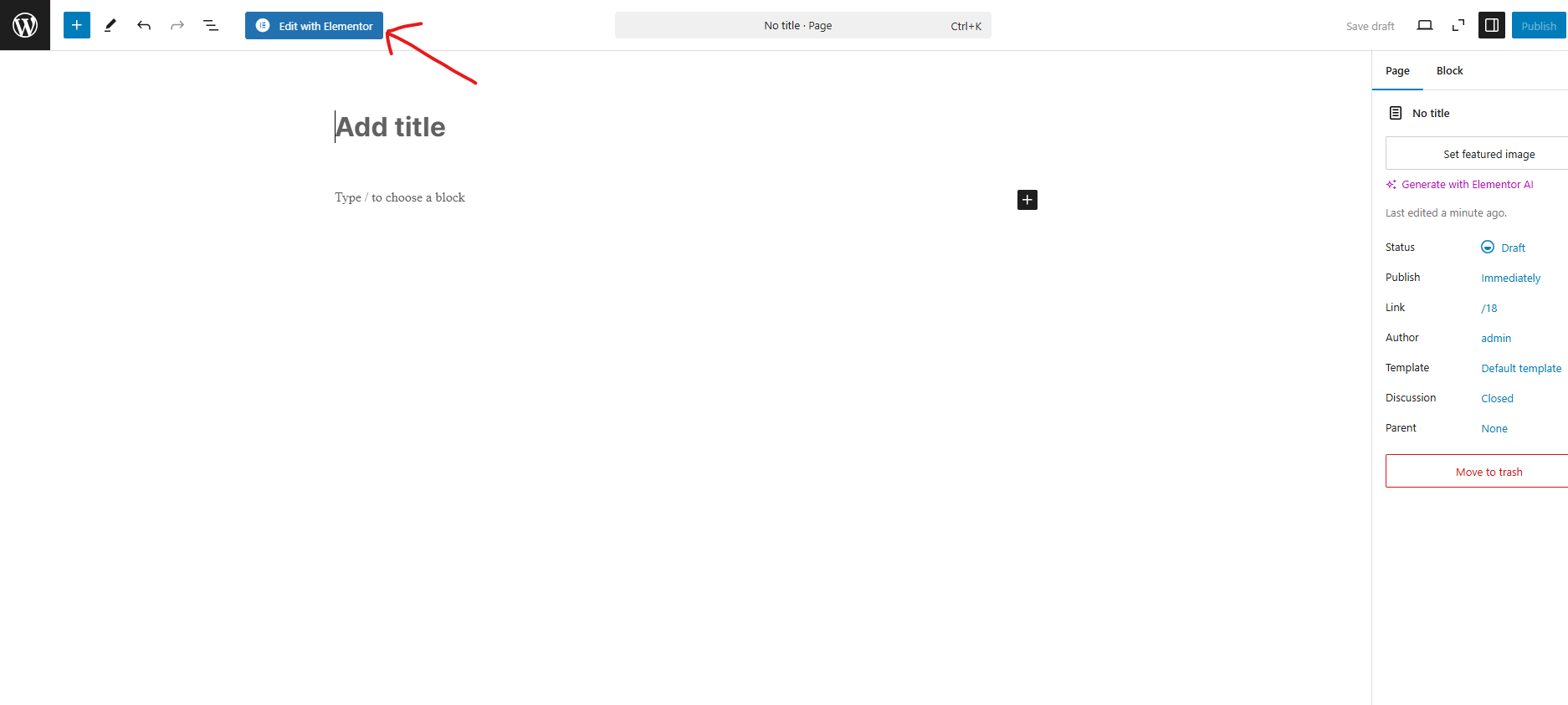This screenshot has width=1568, height=705.
Task: Change the Author admin
Action: [1496, 338]
